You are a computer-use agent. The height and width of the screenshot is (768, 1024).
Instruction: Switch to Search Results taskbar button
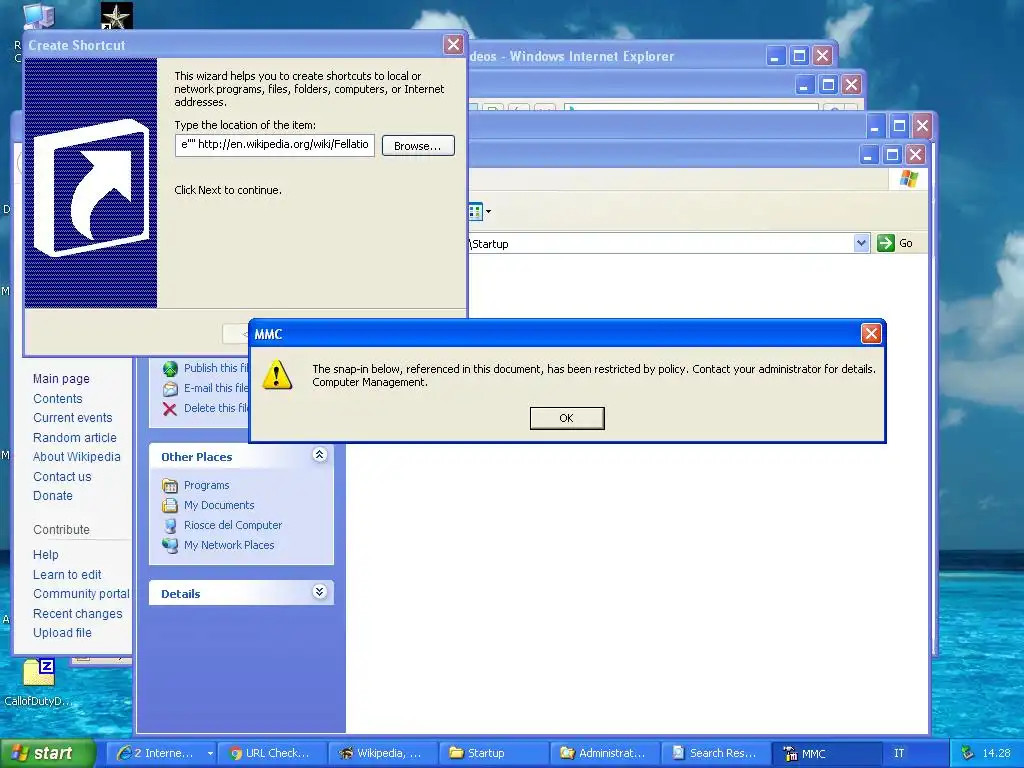(x=714, y=753)
